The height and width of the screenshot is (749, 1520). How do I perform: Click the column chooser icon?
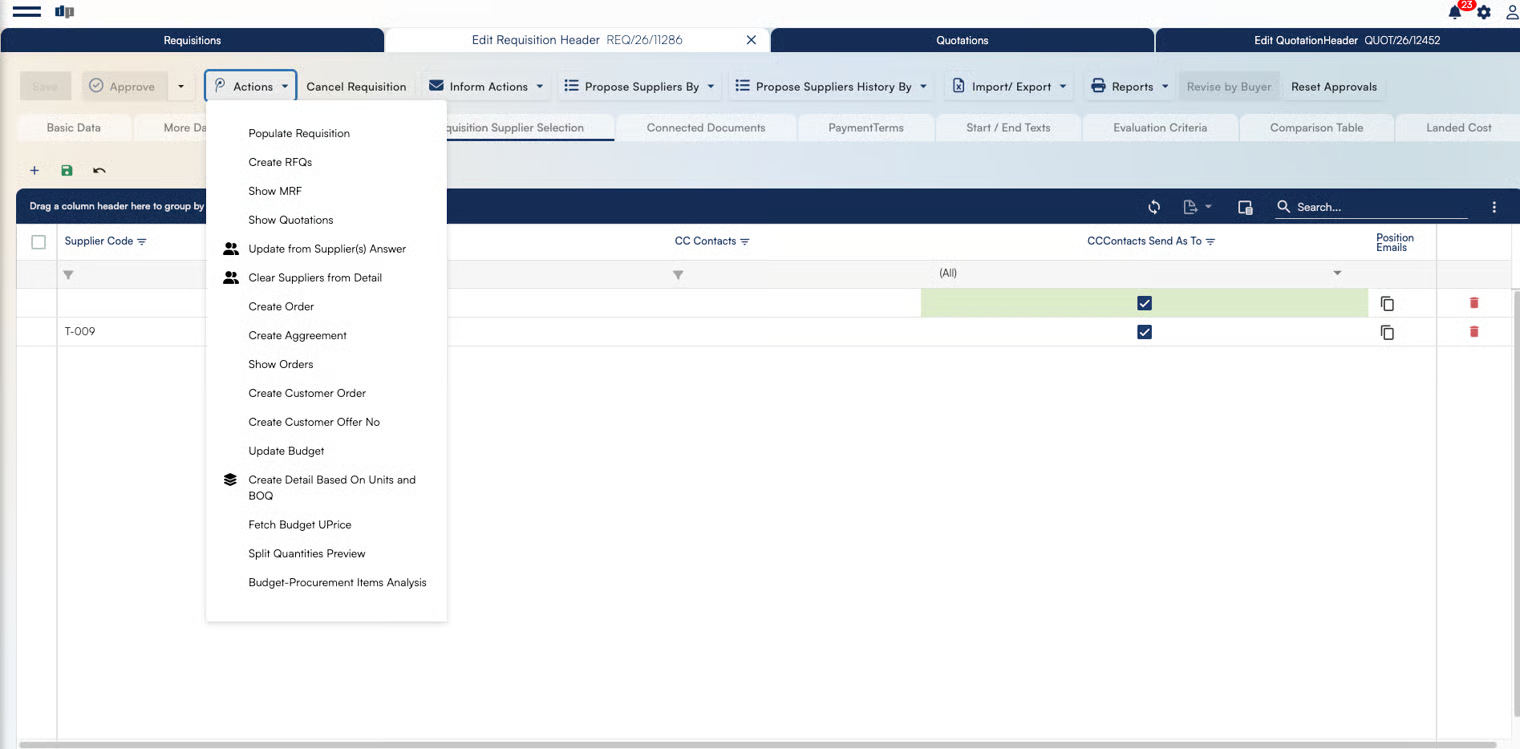pos(1245,207)
